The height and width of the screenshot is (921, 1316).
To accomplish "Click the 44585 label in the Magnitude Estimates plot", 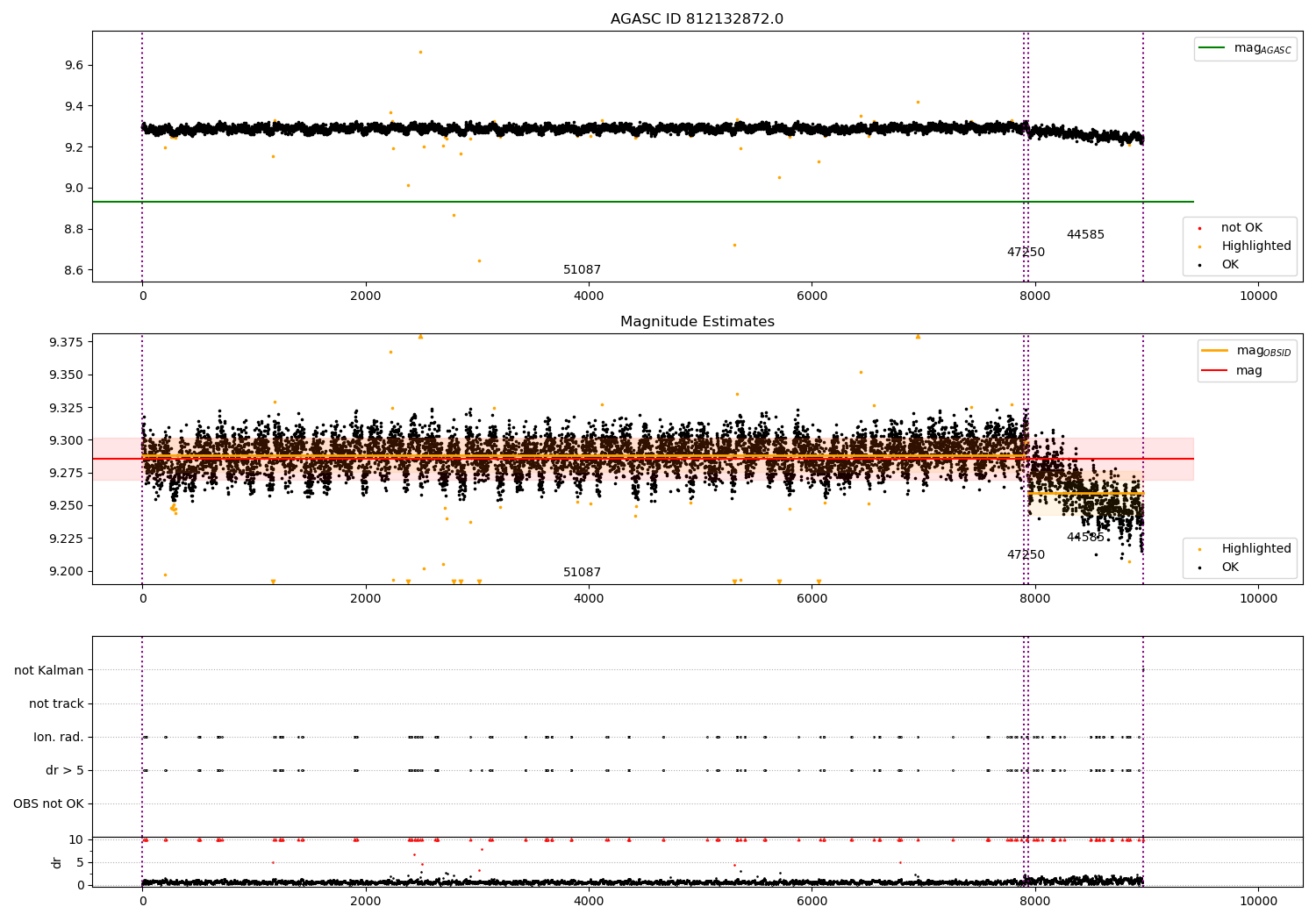I will (x=1085, y=538).
